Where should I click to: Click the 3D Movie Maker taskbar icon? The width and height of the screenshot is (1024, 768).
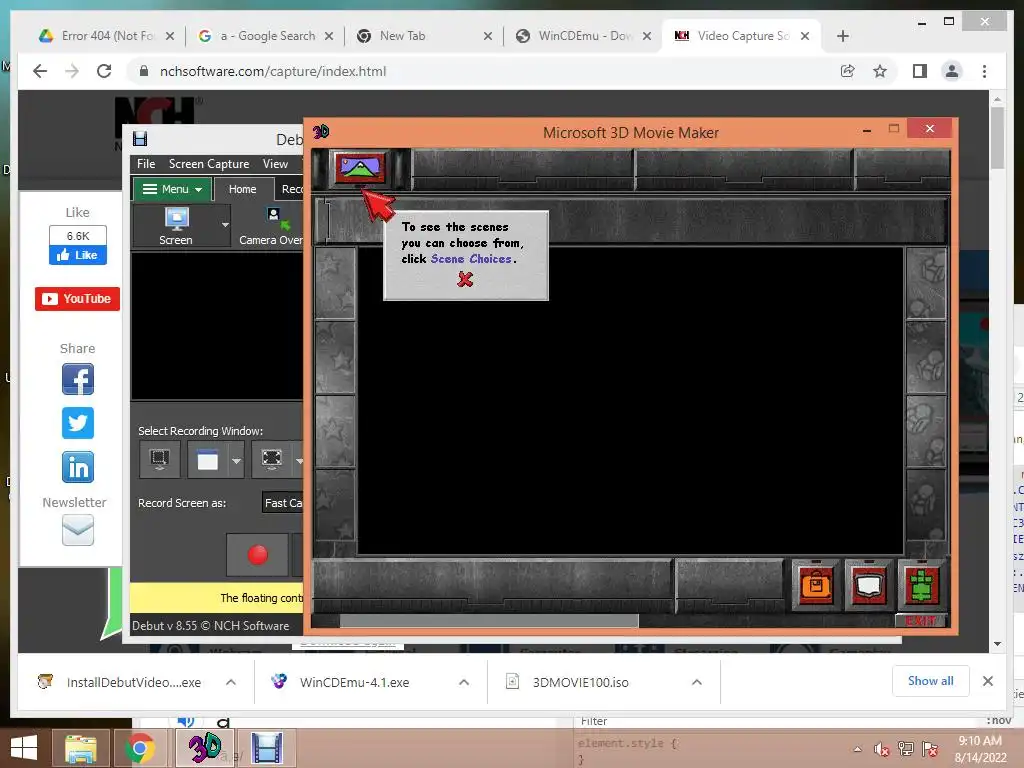point(204,748)
